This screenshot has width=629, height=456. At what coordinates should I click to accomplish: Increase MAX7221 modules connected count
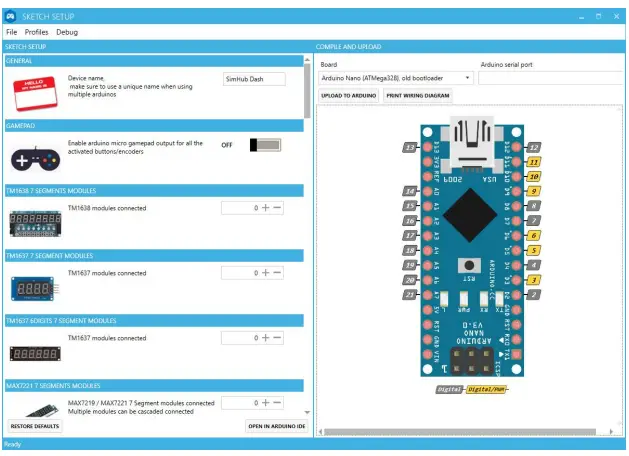point(266,403)
